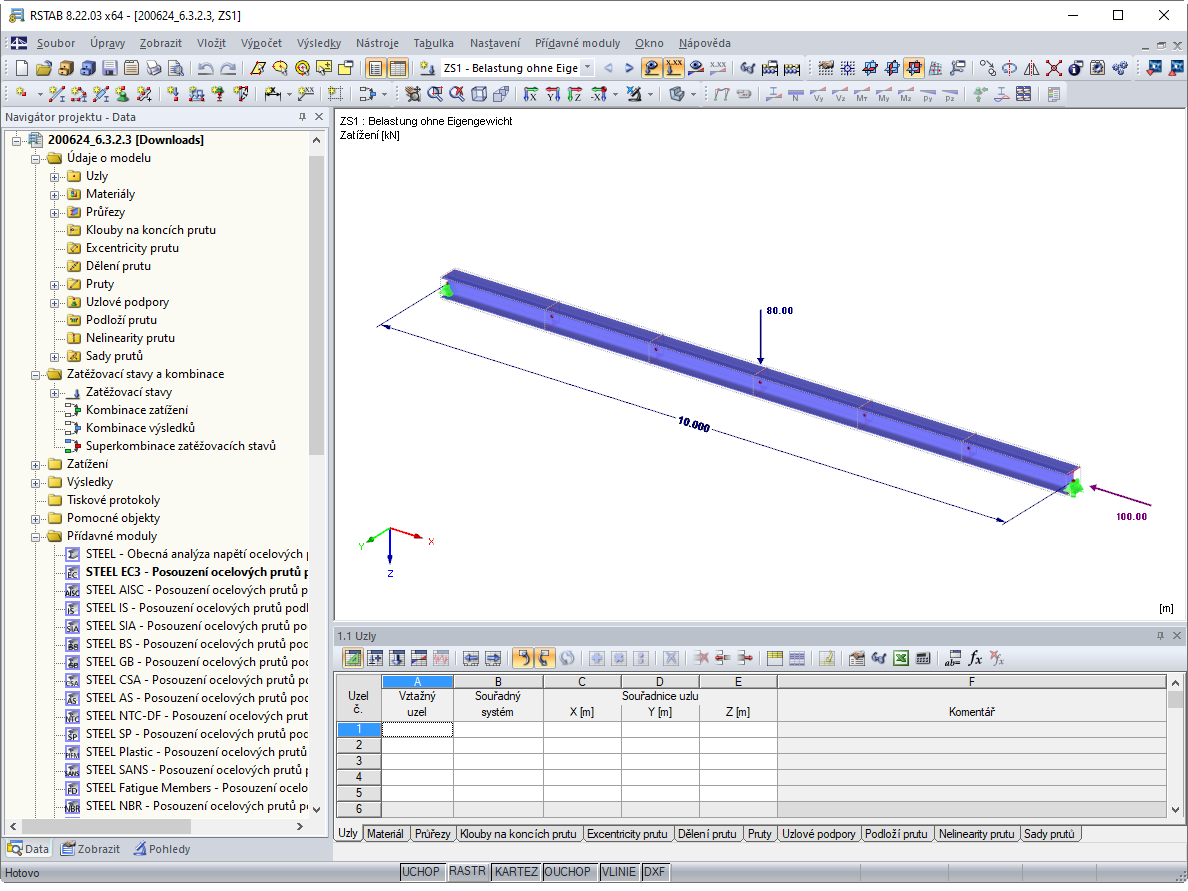Redo the last undone action

[227, 68]
